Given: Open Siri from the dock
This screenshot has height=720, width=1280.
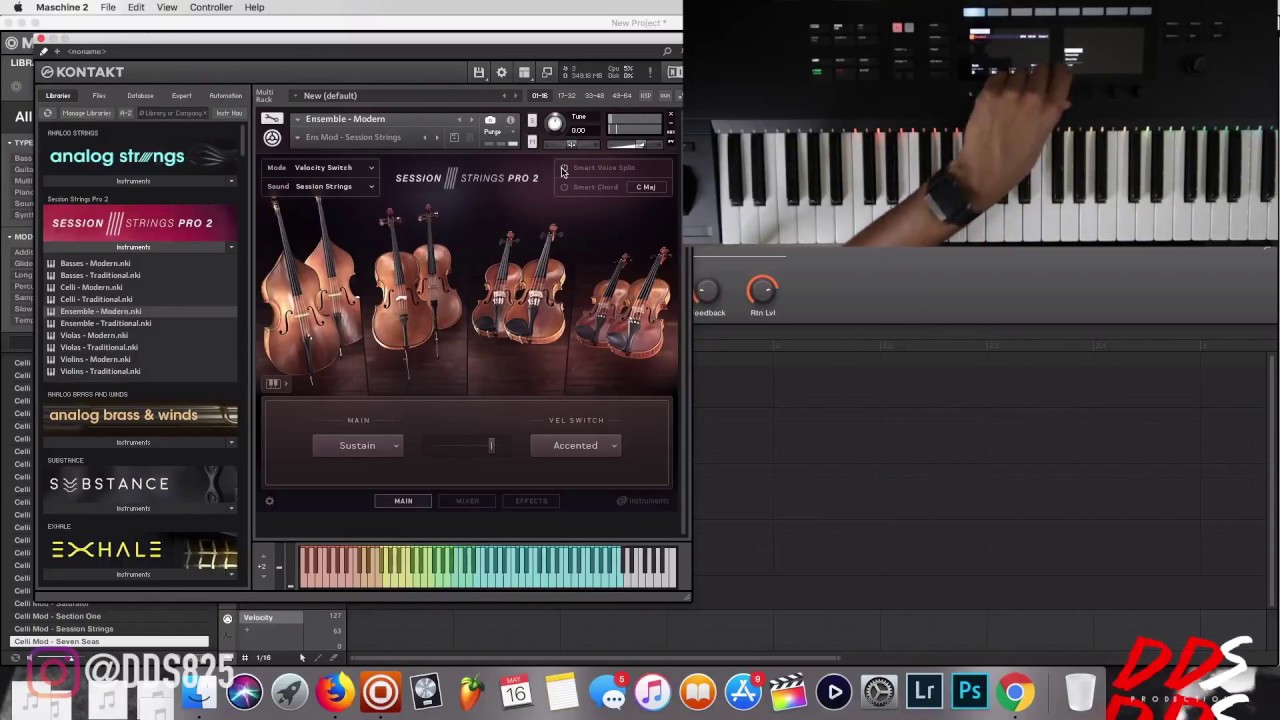Looking at the screenshot, I should [x=245, y=691].
